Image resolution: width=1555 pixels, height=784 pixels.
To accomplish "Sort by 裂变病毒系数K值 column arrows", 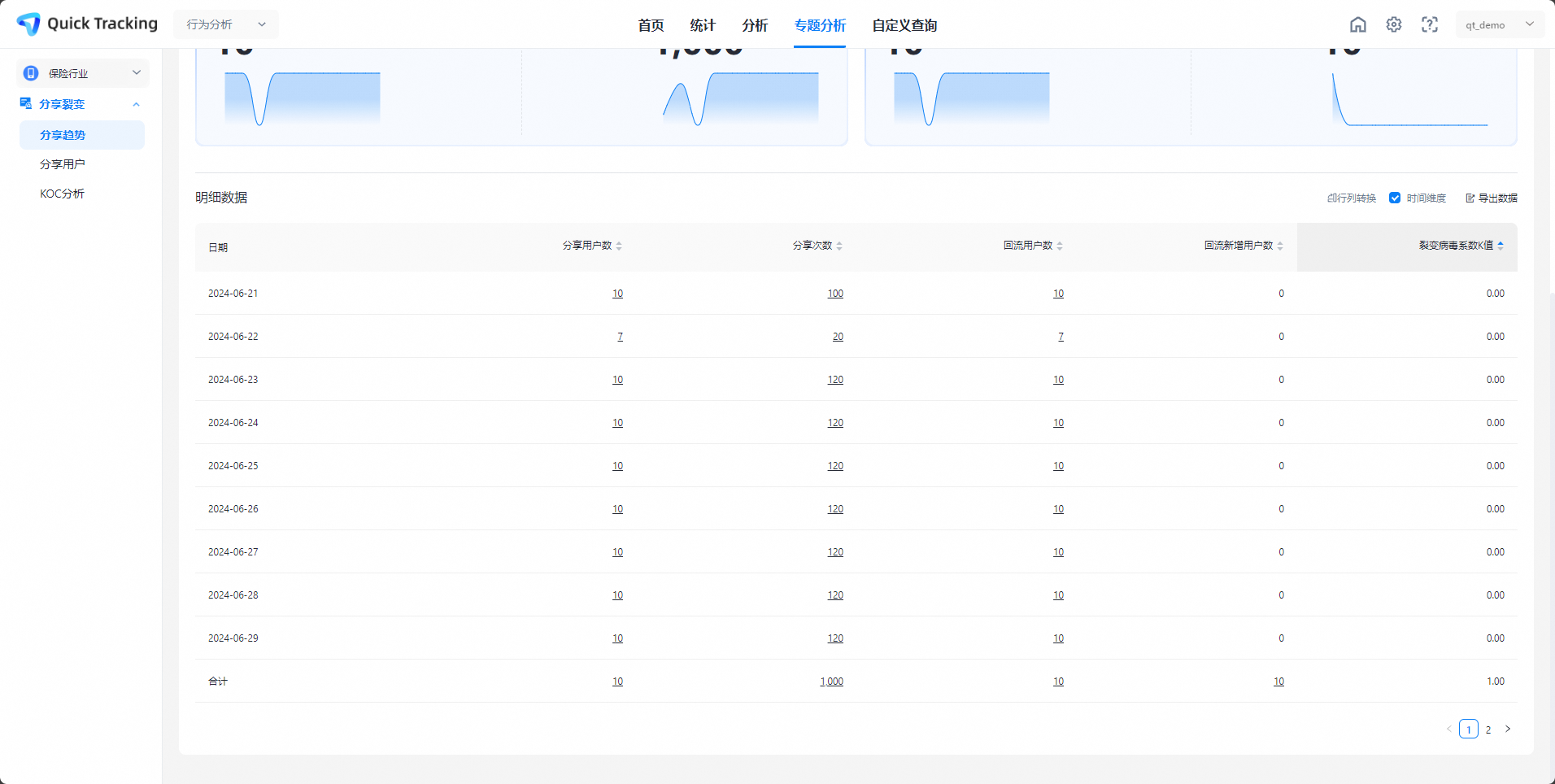I will pos(1501,246).
